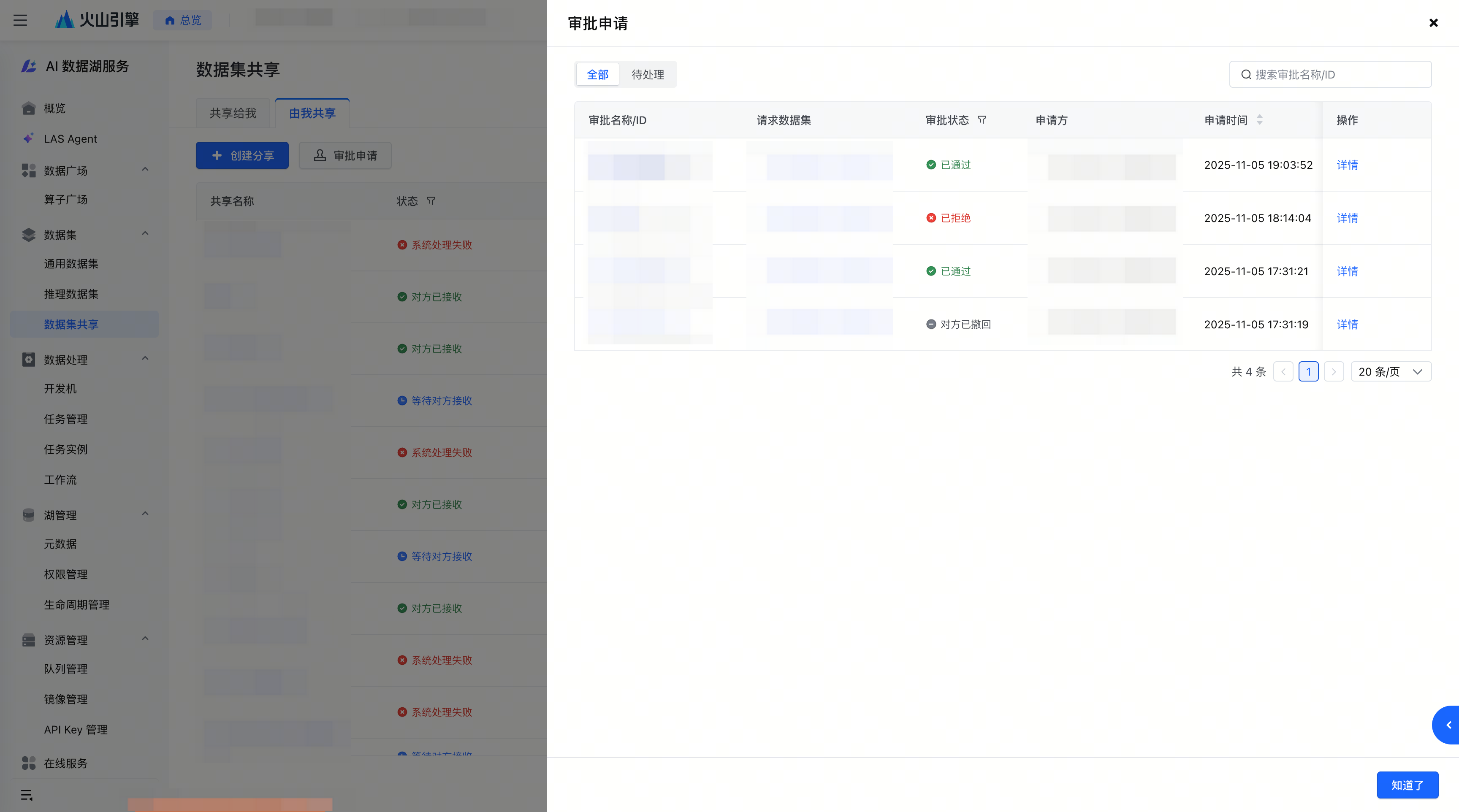Open the 20 条/页 page size dropdown
This screenshot has height=812, width=1459.
pos(1391,371)
